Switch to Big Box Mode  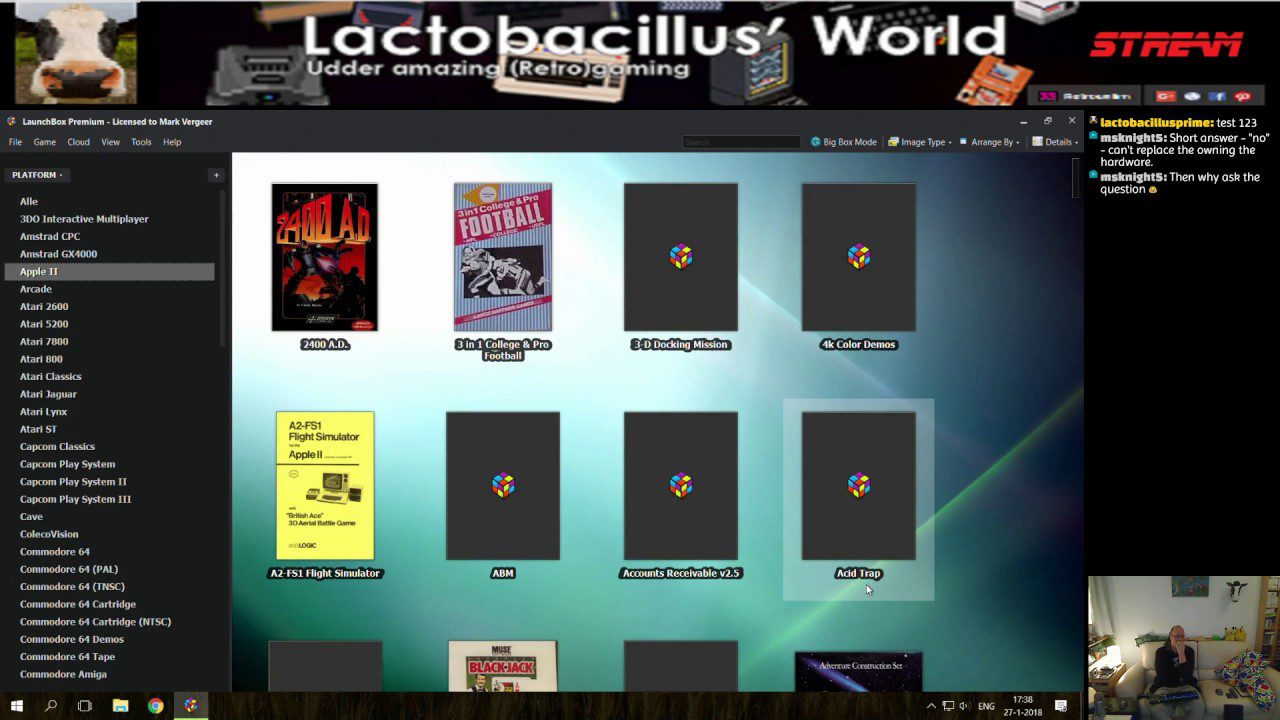click(x=843, y=142)
